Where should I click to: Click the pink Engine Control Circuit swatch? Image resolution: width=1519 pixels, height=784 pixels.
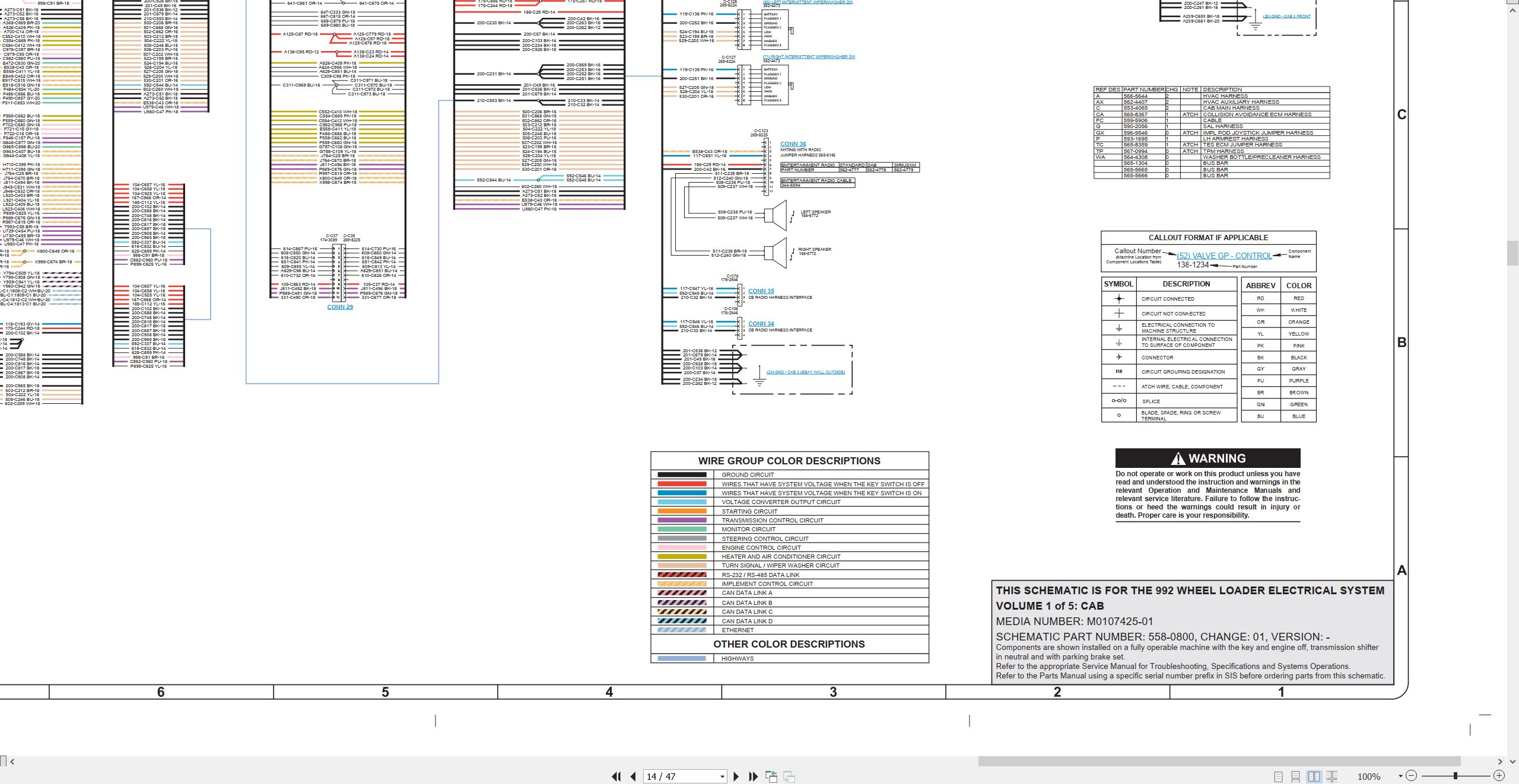coord(682,547)
